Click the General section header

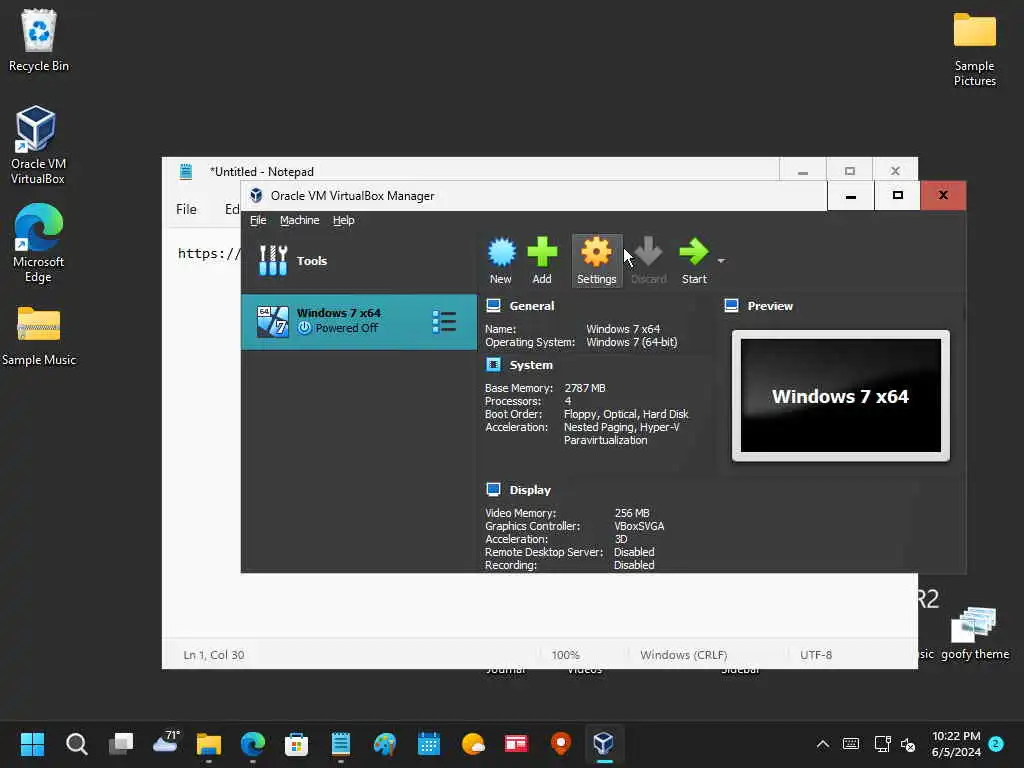532,306
